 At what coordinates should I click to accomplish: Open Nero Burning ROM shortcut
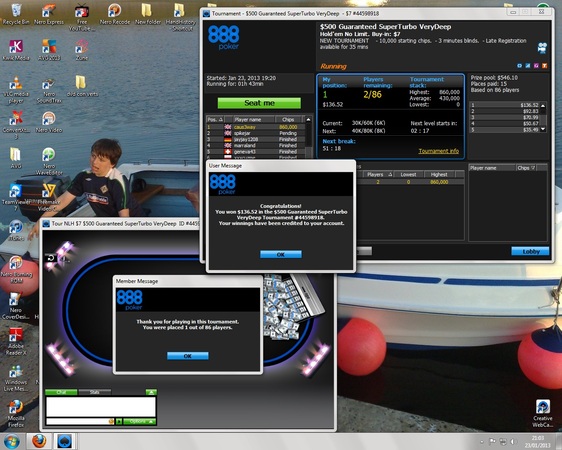[16, 269]
